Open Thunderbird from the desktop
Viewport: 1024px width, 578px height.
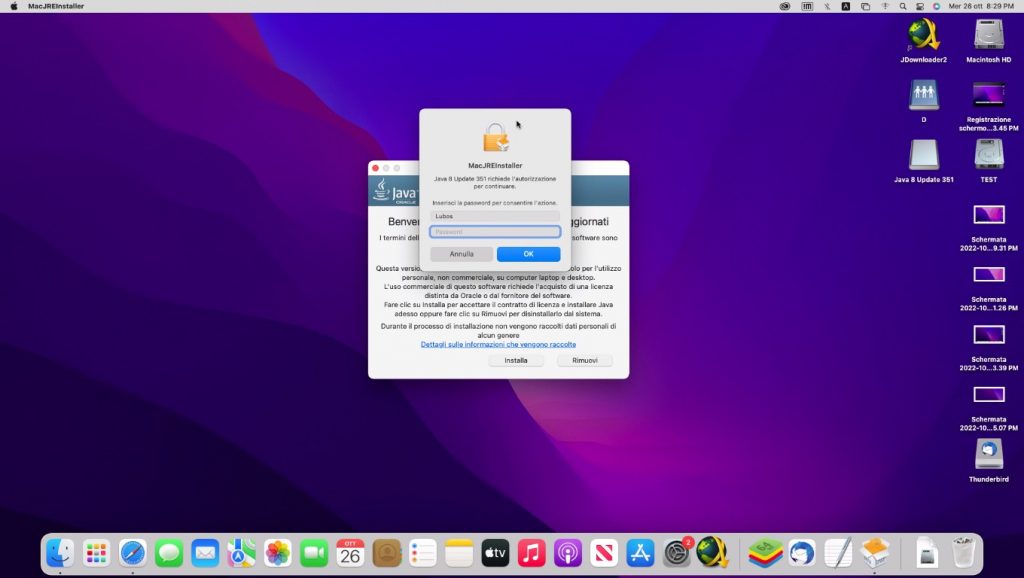tap(988, 455)
